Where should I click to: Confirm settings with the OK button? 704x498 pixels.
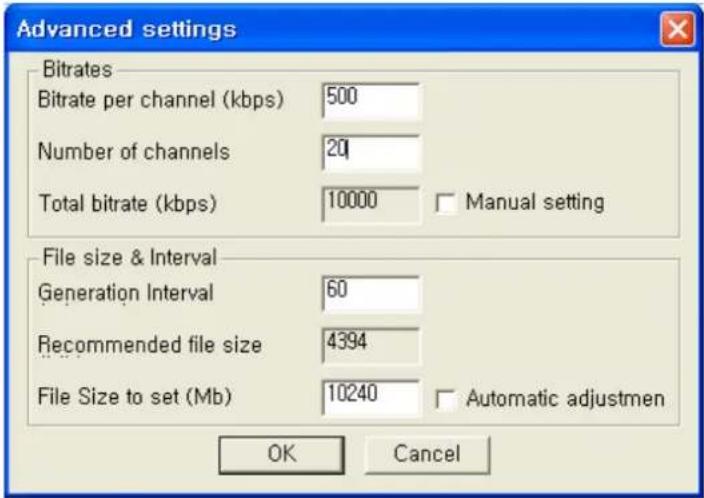[x=282, y=454]
